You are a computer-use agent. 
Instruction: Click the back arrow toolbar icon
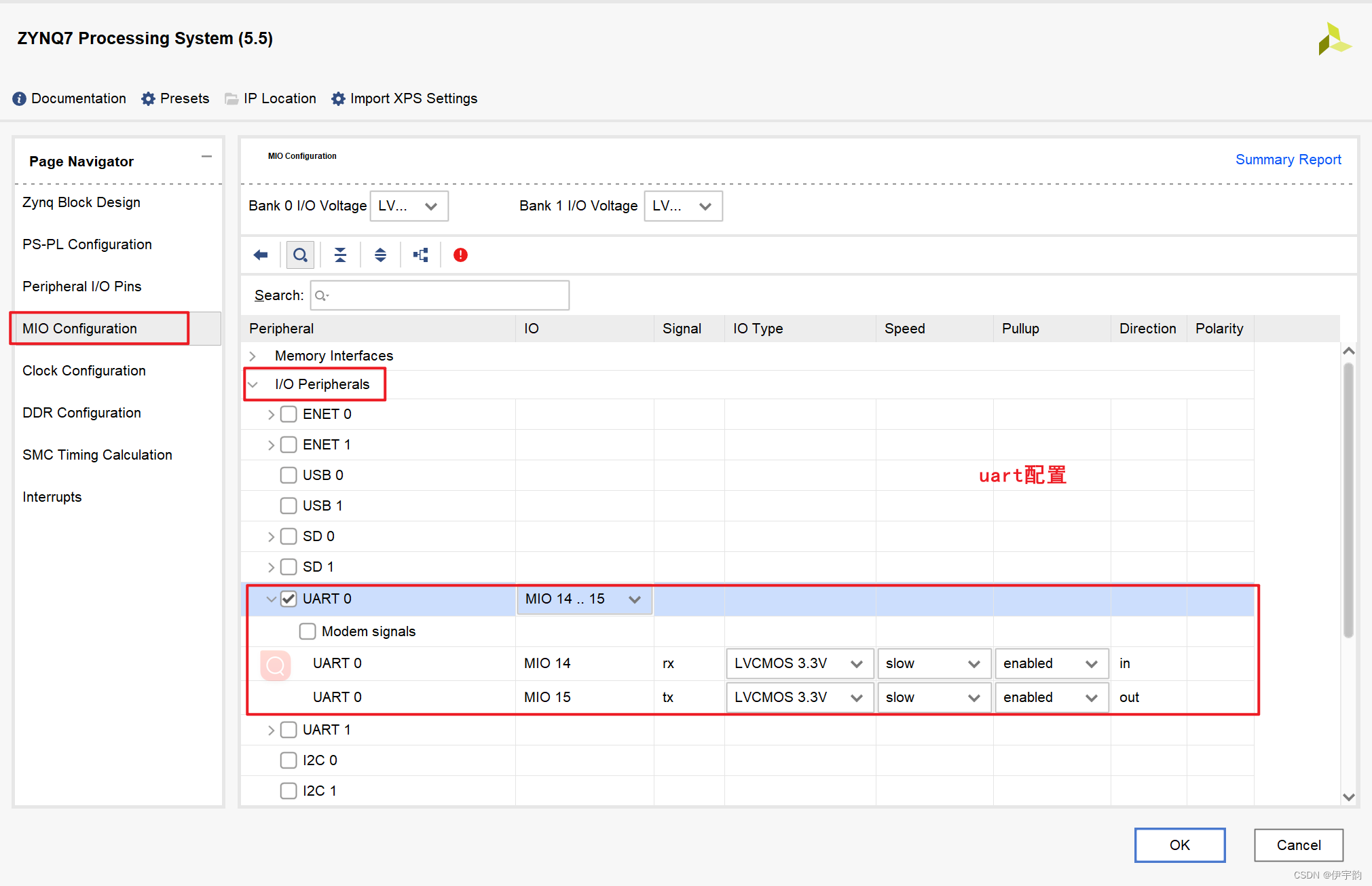(261, 255)
